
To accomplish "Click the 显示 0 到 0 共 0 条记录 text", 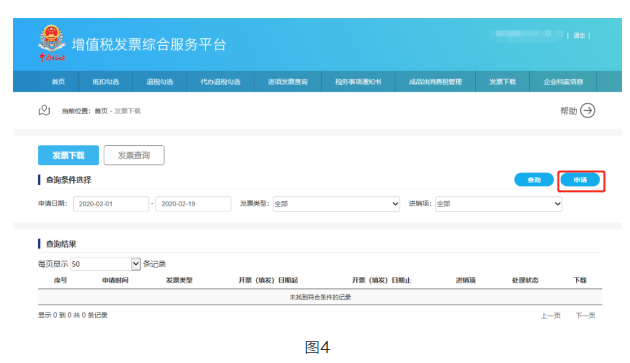I will [73, 315].
